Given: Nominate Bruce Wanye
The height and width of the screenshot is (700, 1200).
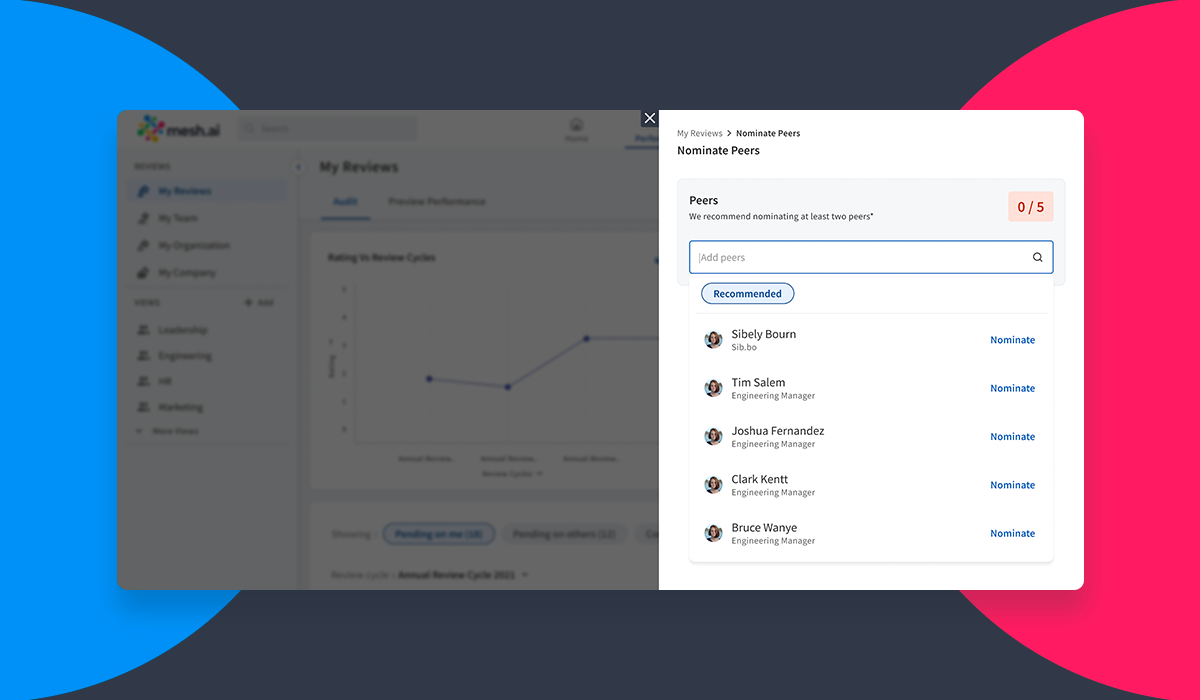Looking at the screenshot, I should (x=1012, y=533).
